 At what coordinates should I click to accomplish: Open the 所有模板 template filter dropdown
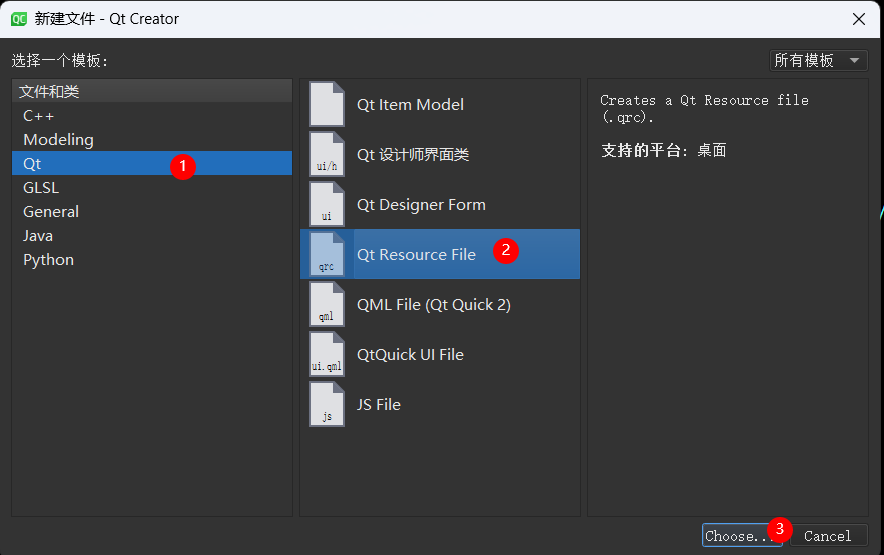[x=818, y=61]
